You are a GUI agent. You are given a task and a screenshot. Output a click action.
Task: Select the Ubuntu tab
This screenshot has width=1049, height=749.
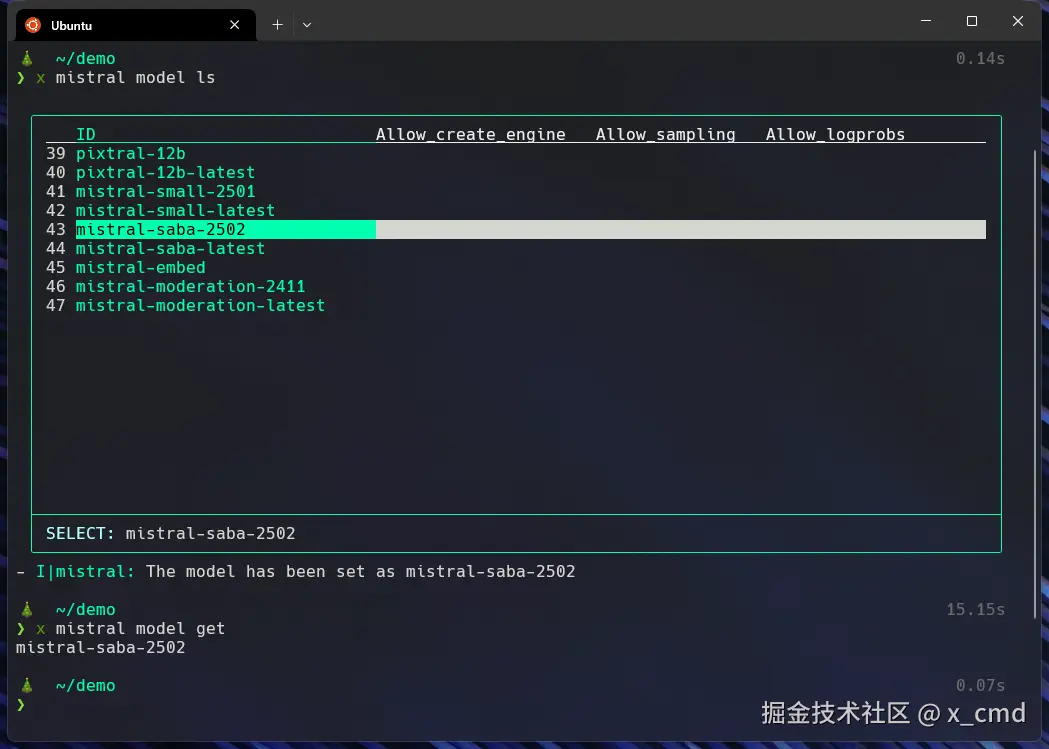136,25
